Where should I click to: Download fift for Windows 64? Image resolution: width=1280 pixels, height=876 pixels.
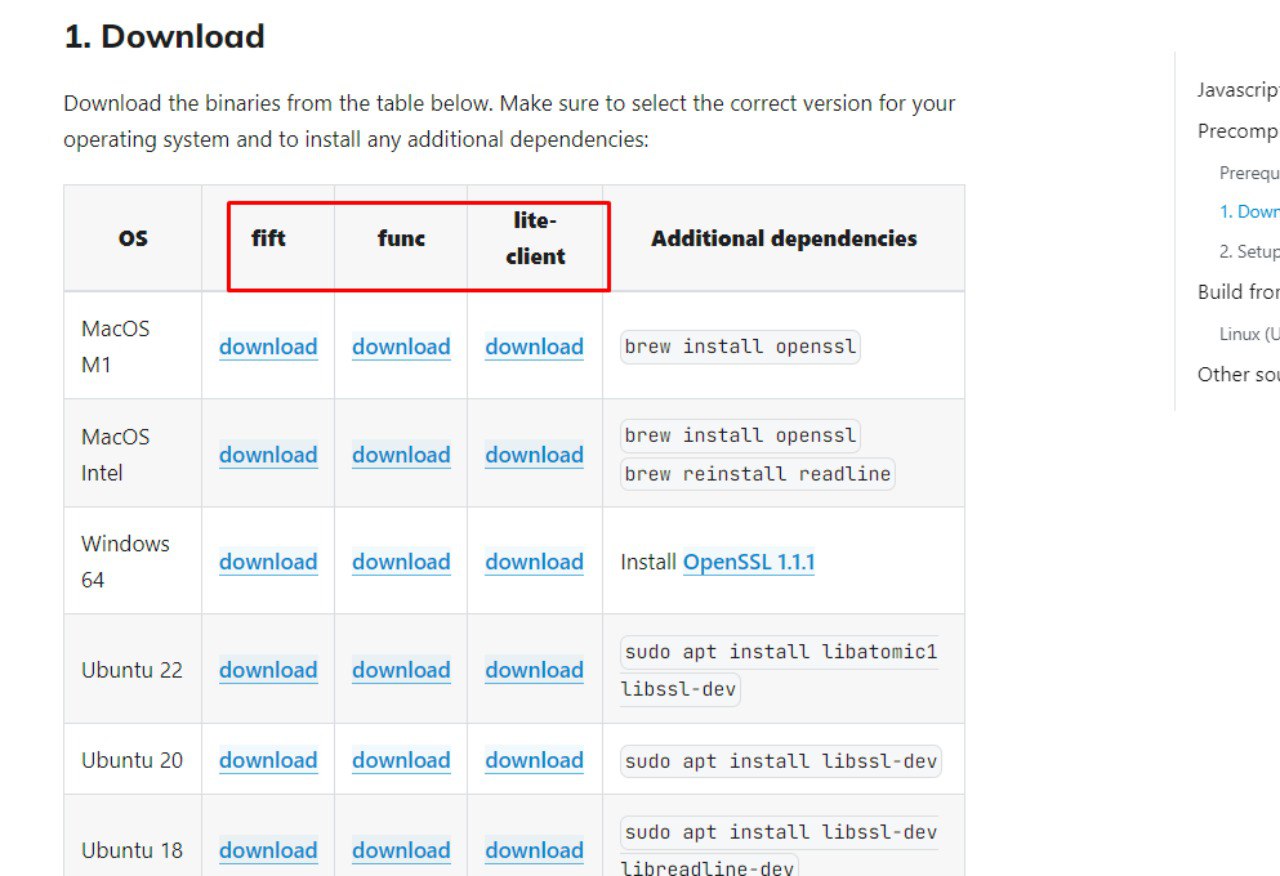(268, 562)
